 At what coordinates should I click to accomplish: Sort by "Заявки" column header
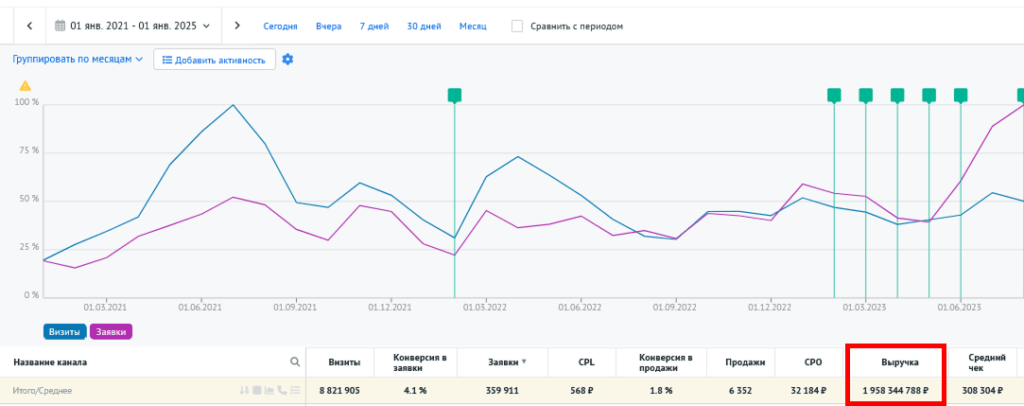[506, 362]
